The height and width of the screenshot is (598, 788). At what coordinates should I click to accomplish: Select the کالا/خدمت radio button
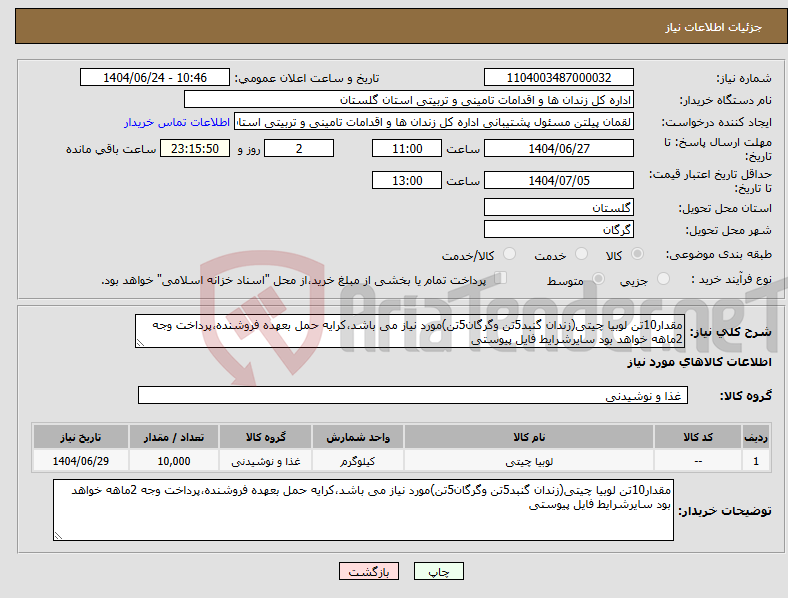click(x=510, y=254)
